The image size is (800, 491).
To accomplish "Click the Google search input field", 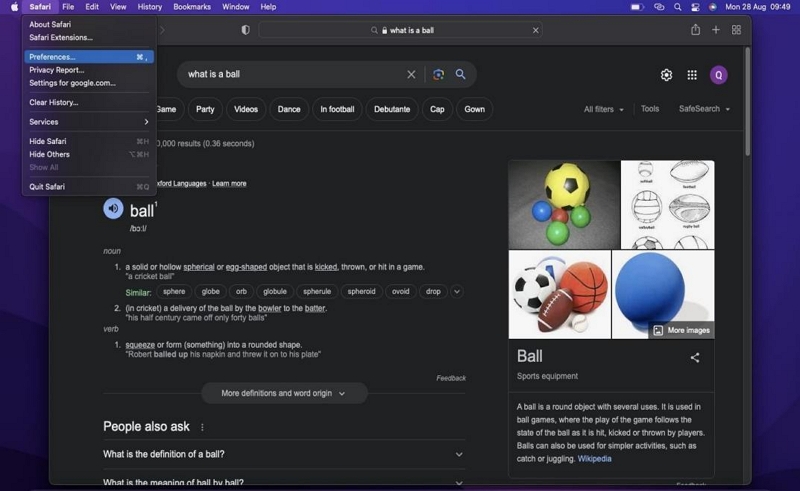I will pyautogui.click(x=293, y=75).
